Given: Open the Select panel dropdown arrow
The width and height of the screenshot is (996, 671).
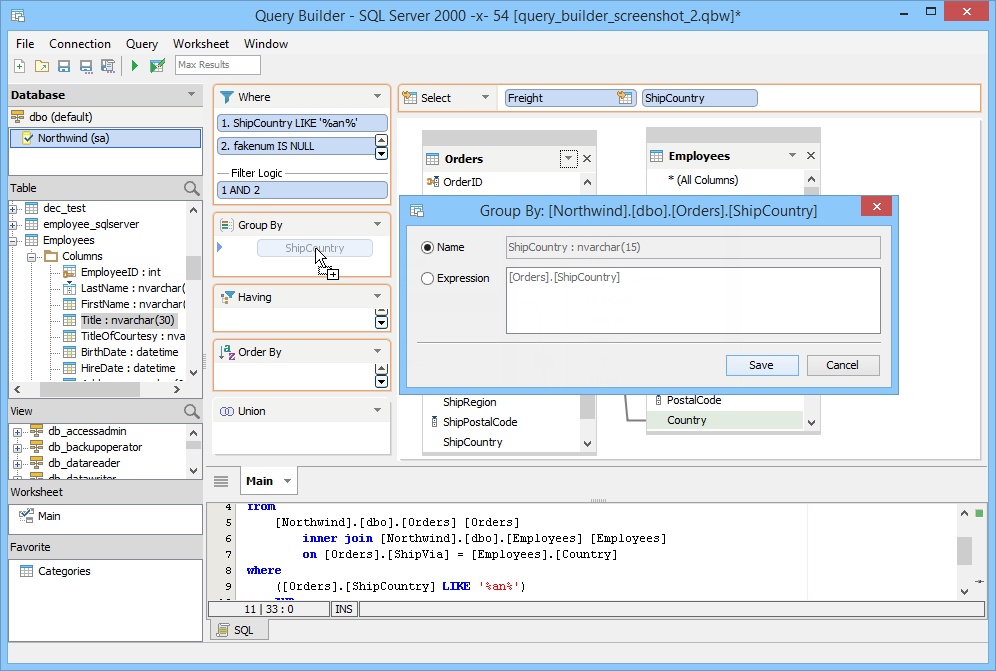Looking at the screenshot, I should [485, 97].
